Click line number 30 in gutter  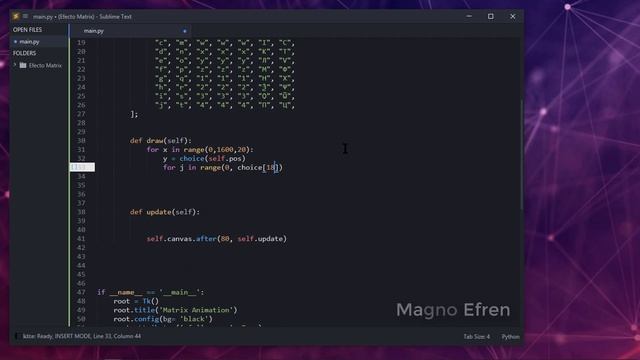tap(81, 141)
